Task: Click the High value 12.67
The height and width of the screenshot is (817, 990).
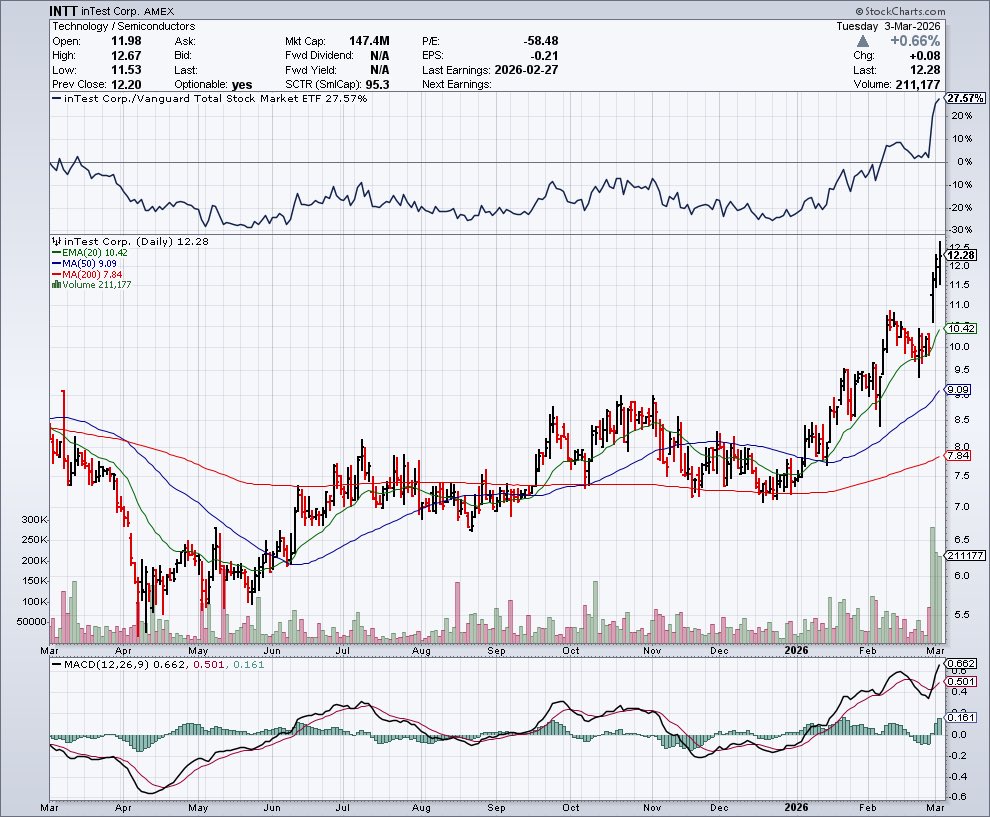Action: click(126, 56)
